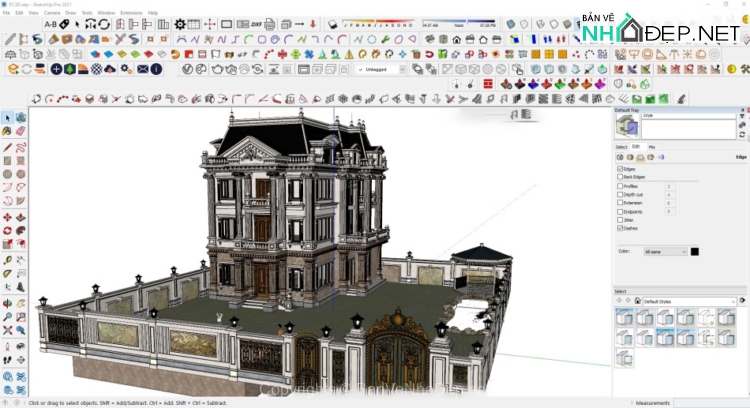Click the DXF export icon

[255, 24]
